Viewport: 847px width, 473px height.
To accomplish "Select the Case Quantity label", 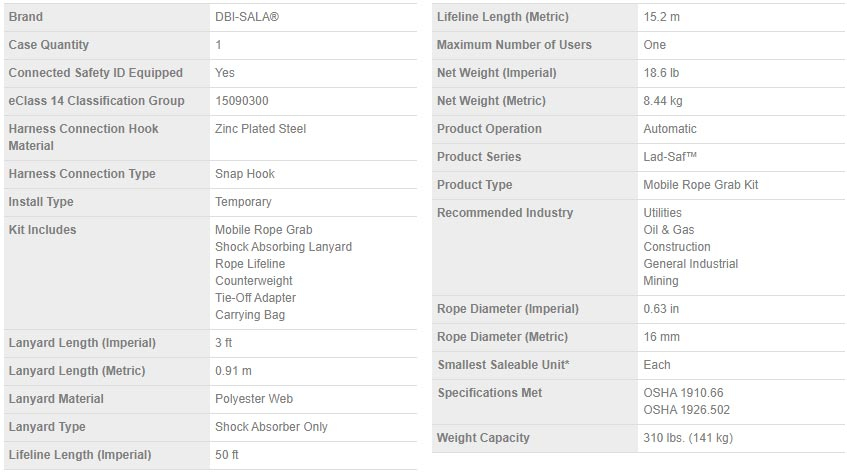I will coord(48,45).
